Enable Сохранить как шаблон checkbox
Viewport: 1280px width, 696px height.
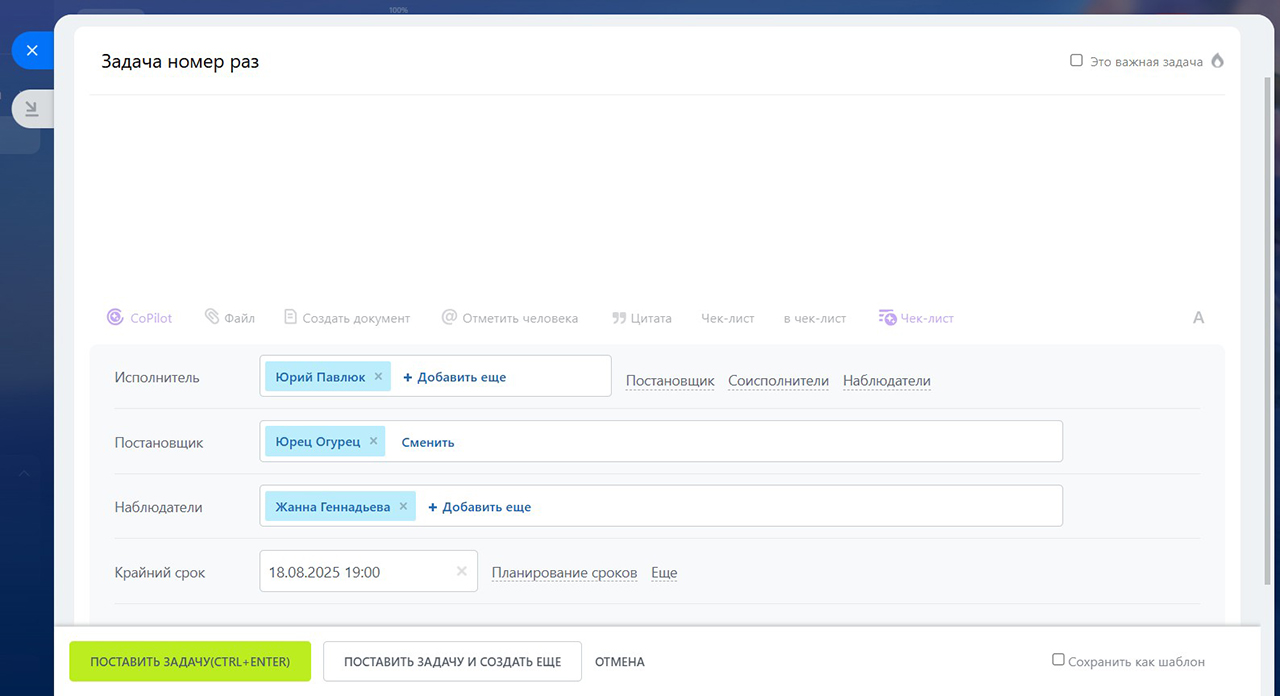[1058, 660]
